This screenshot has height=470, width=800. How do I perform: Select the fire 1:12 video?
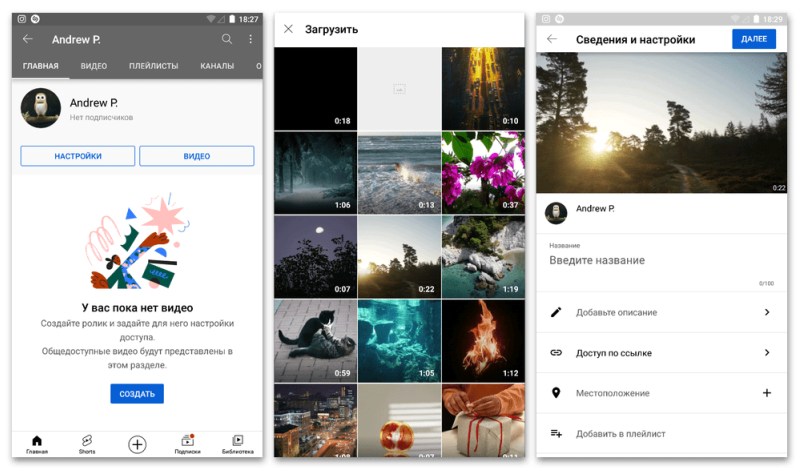coord(483,341)
